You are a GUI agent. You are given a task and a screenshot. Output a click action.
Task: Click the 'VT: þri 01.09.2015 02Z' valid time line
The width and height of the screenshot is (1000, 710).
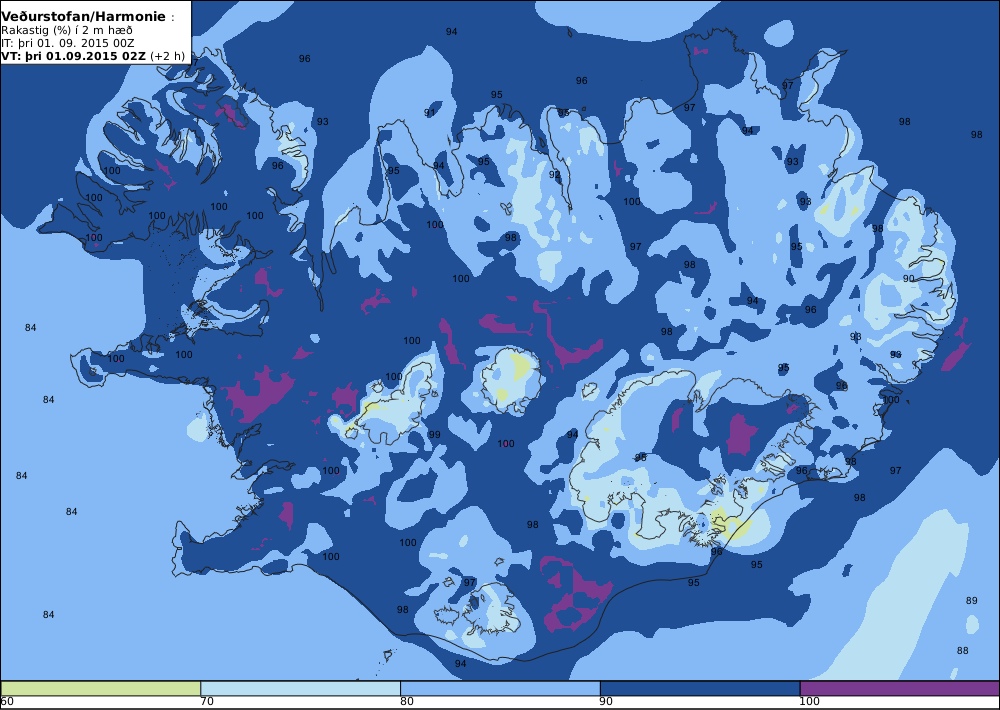93,56
